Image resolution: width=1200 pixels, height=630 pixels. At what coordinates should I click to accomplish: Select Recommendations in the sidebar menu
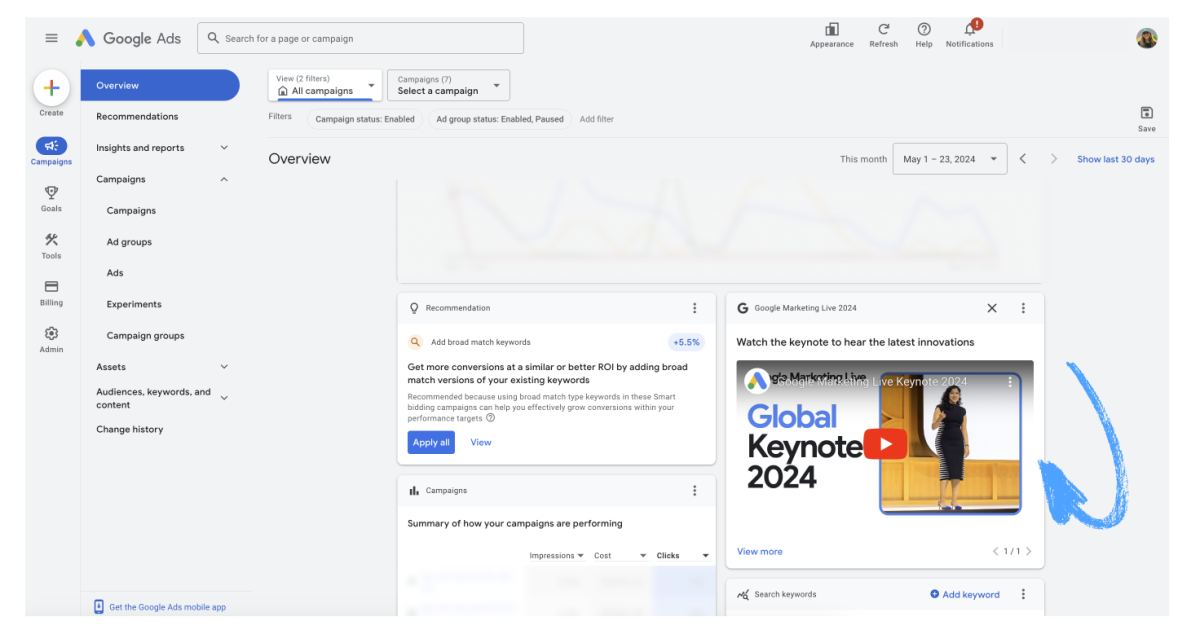coord(139,116)
